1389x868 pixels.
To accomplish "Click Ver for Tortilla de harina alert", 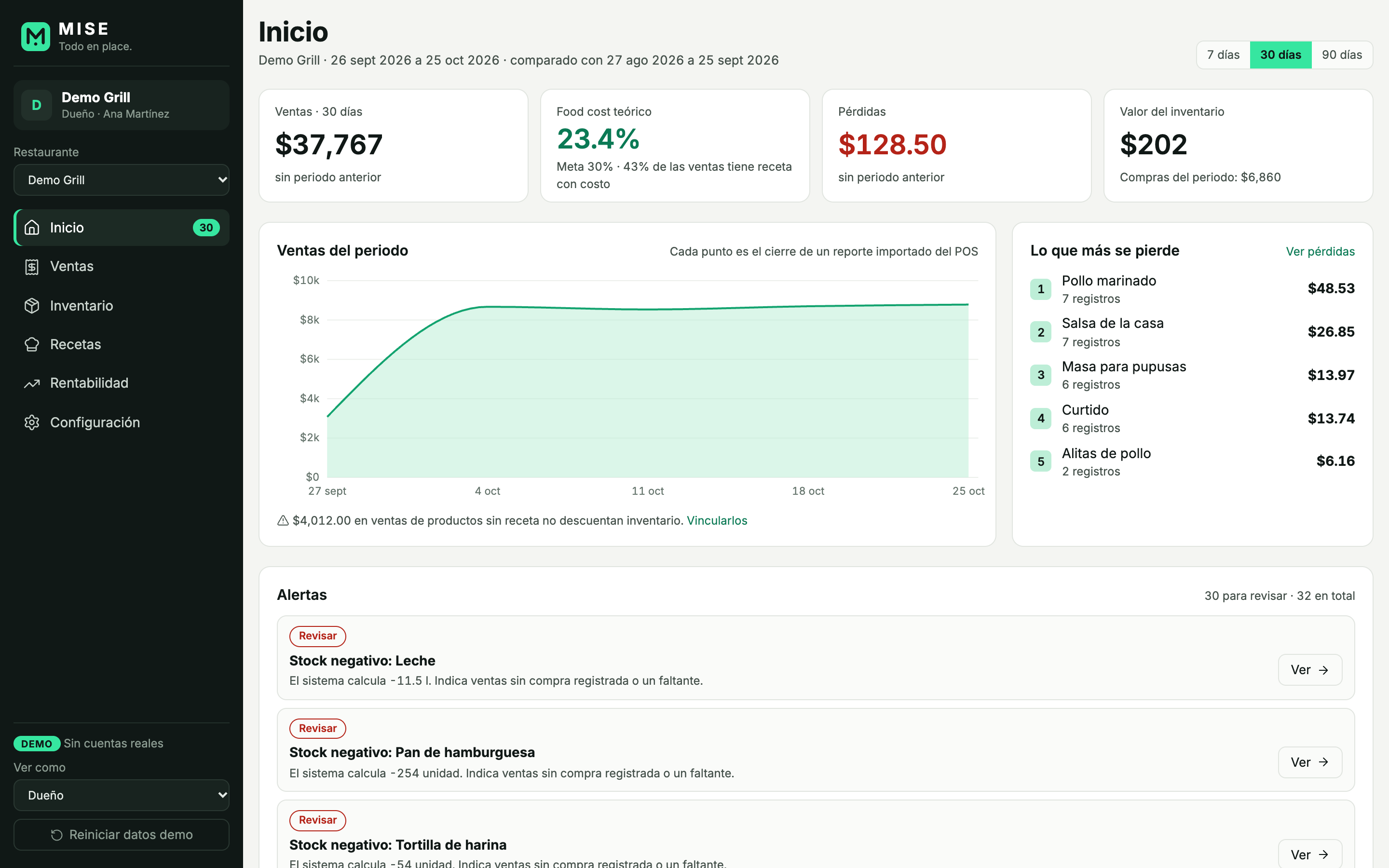I will coord(1310,854).
